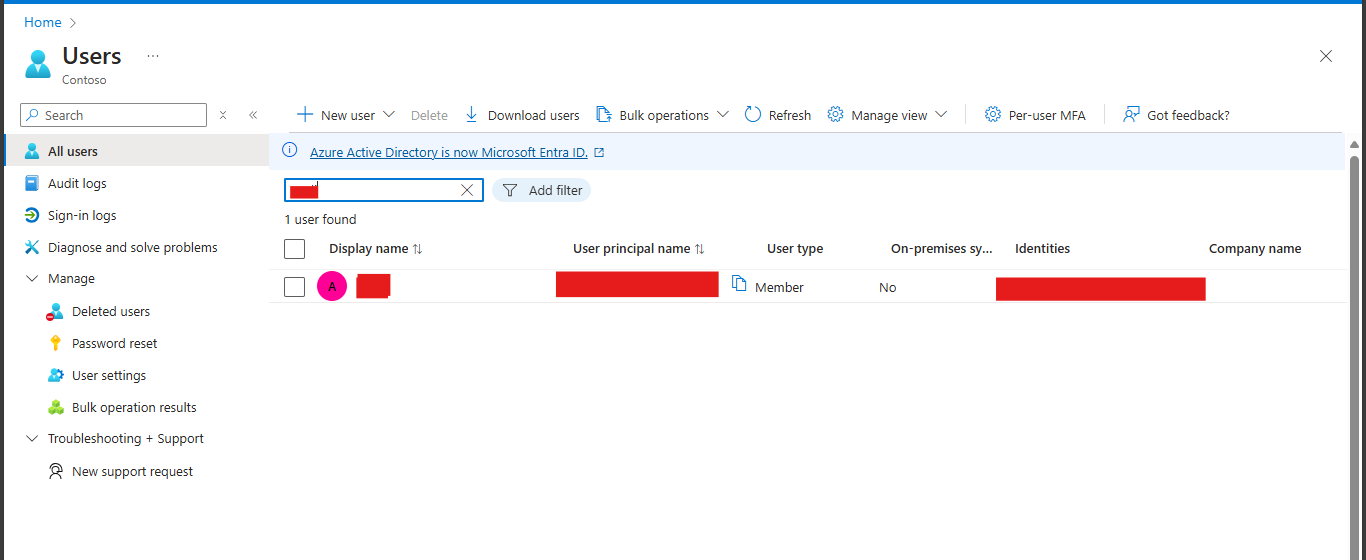Click the info icon in the banner
1366x560 pixels.
[x=290, y=151]
